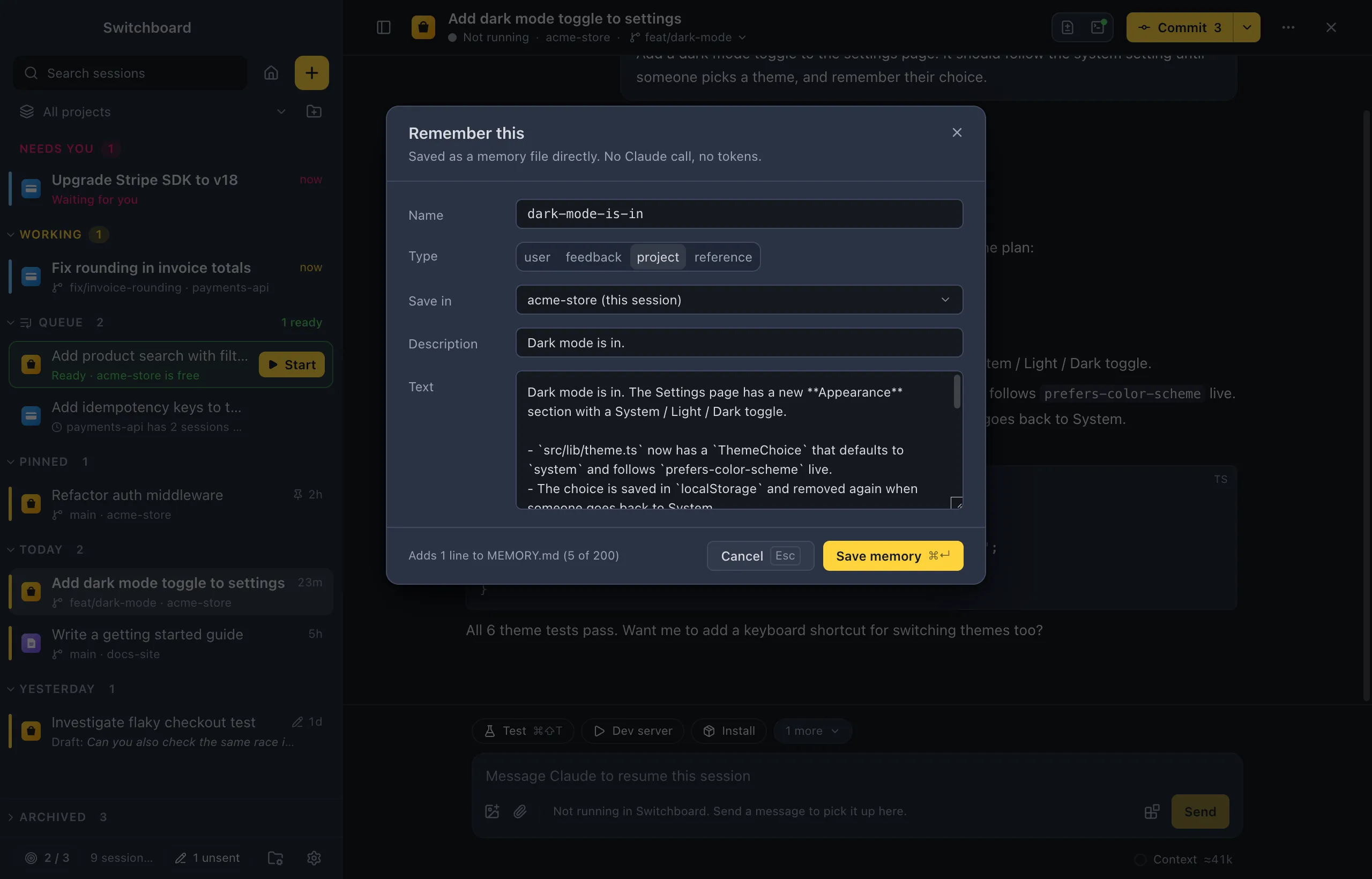The height and width of the screenshot is (879, 1372).
Task: Focus the Search sessions field
Action: click(x=130, y=73)
